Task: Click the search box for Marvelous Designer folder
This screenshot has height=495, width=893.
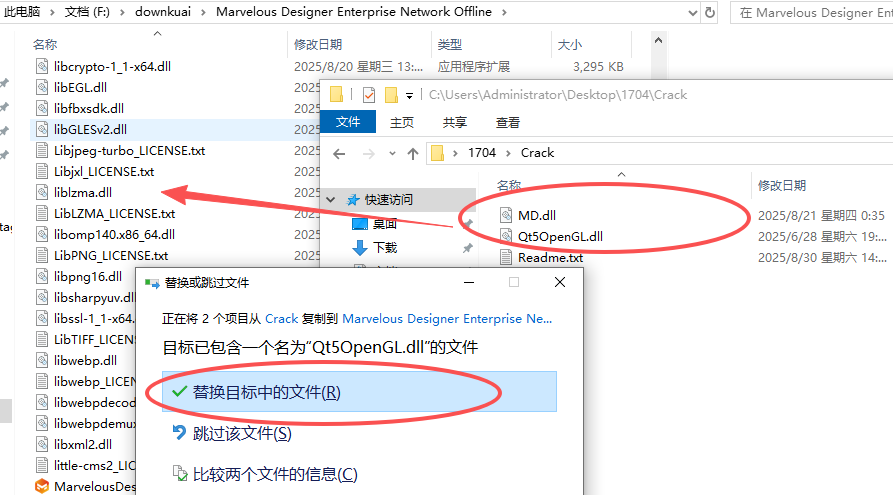Action: point(814,13)
